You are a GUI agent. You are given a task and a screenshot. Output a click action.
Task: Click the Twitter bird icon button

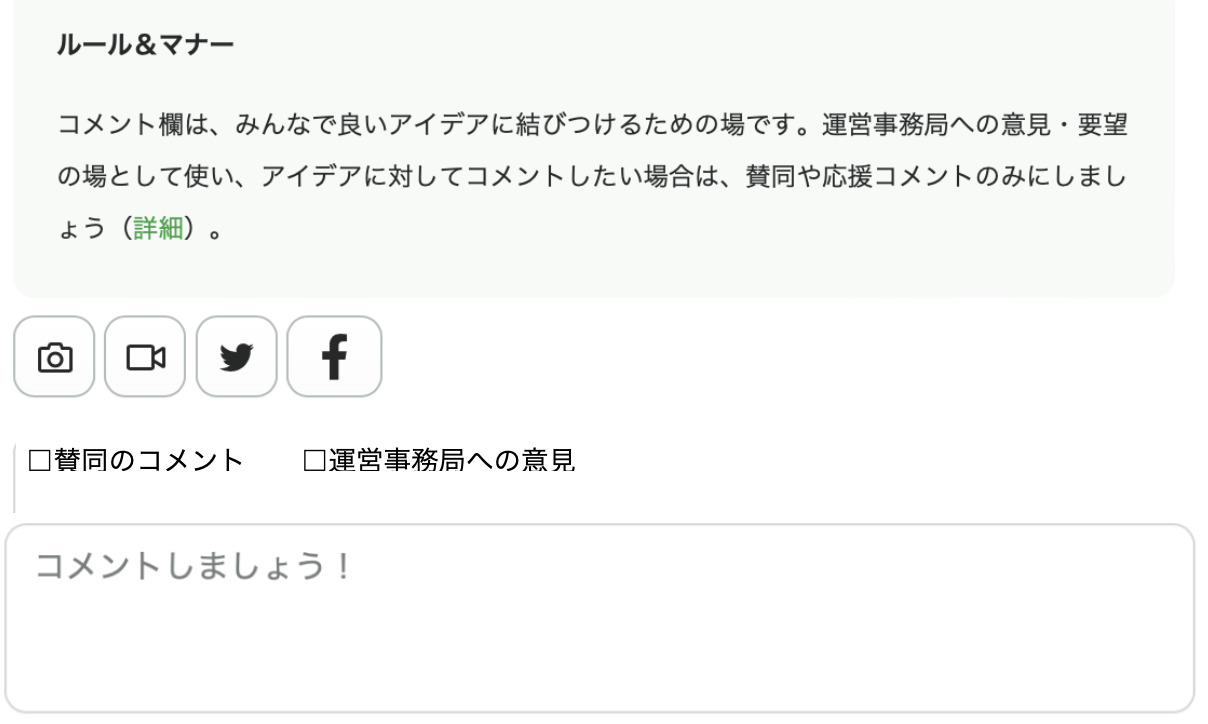point(236,357)
